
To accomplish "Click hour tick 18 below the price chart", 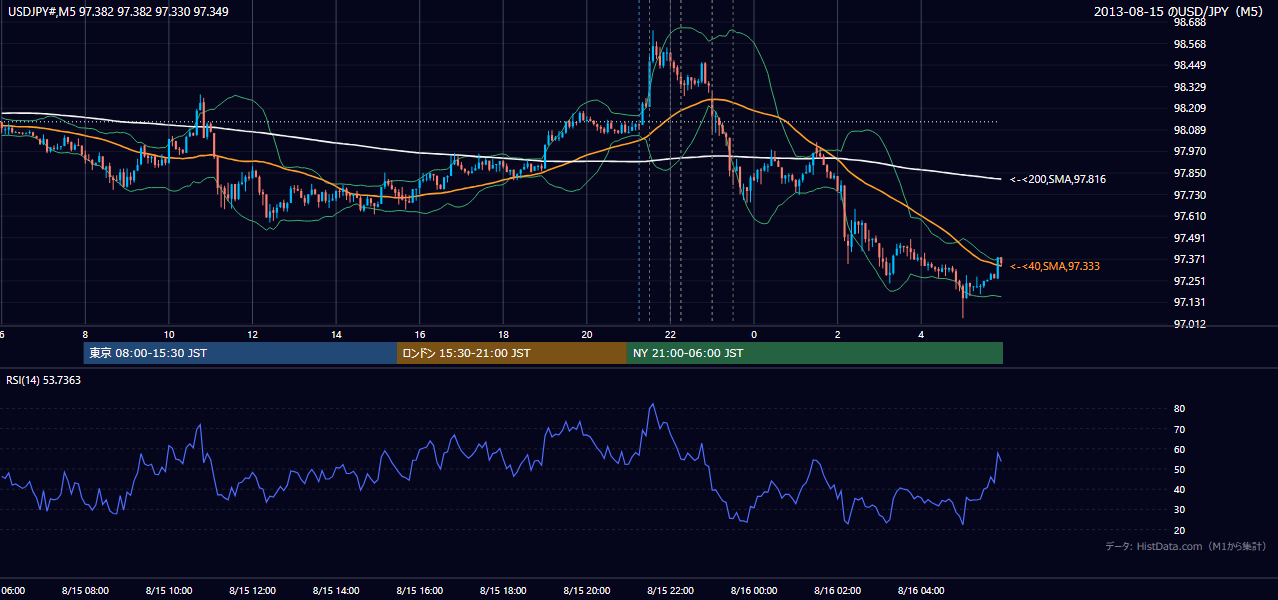I will coord(503,334).
